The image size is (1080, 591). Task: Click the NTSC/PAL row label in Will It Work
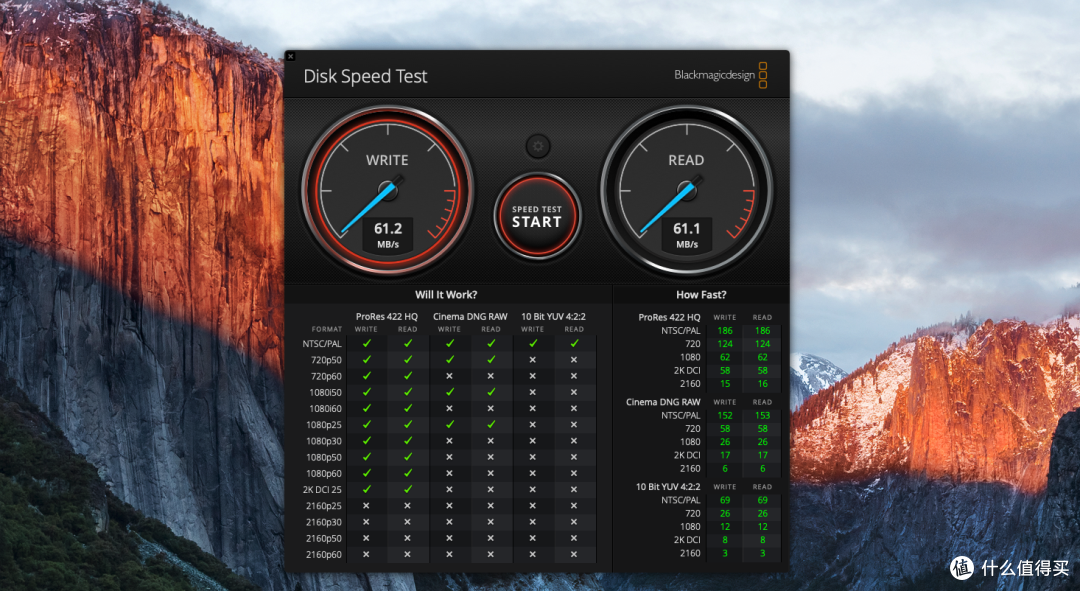tap(322, 344)
